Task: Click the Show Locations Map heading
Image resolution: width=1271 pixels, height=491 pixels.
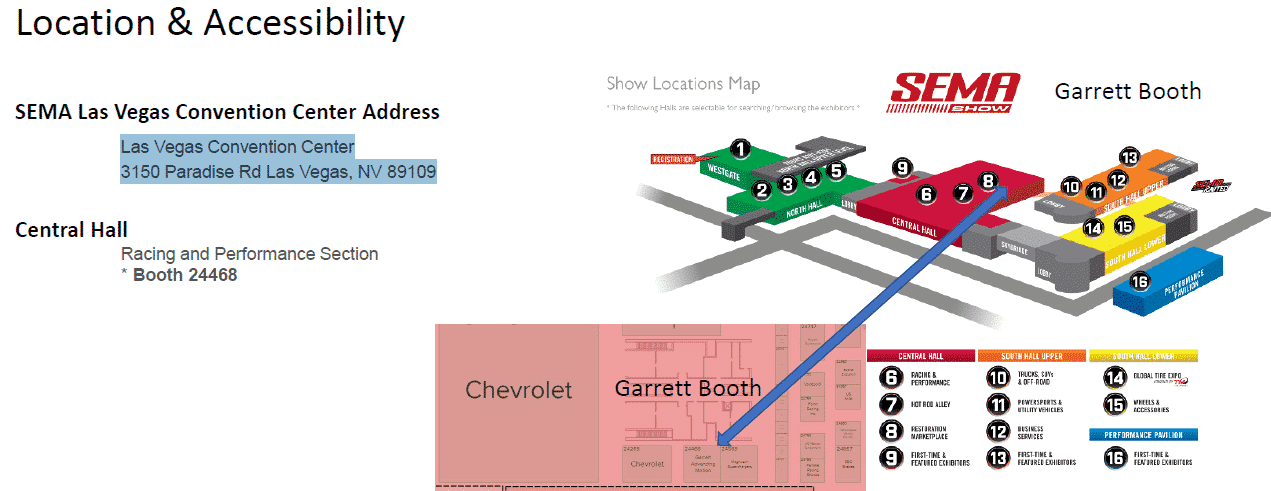Action: pos(683,84)
